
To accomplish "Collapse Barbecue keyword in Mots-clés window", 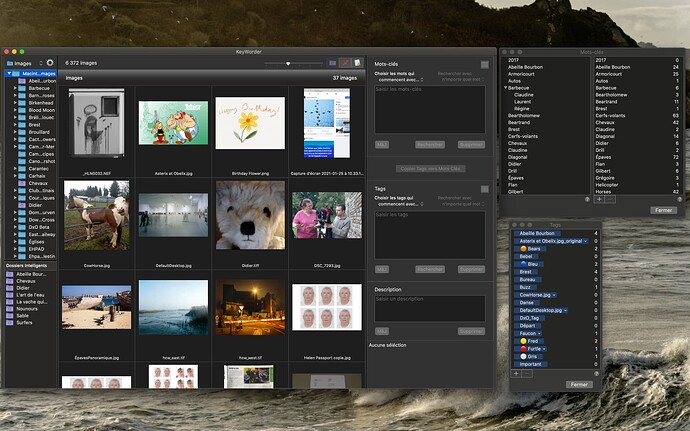I will pos(506,88).
